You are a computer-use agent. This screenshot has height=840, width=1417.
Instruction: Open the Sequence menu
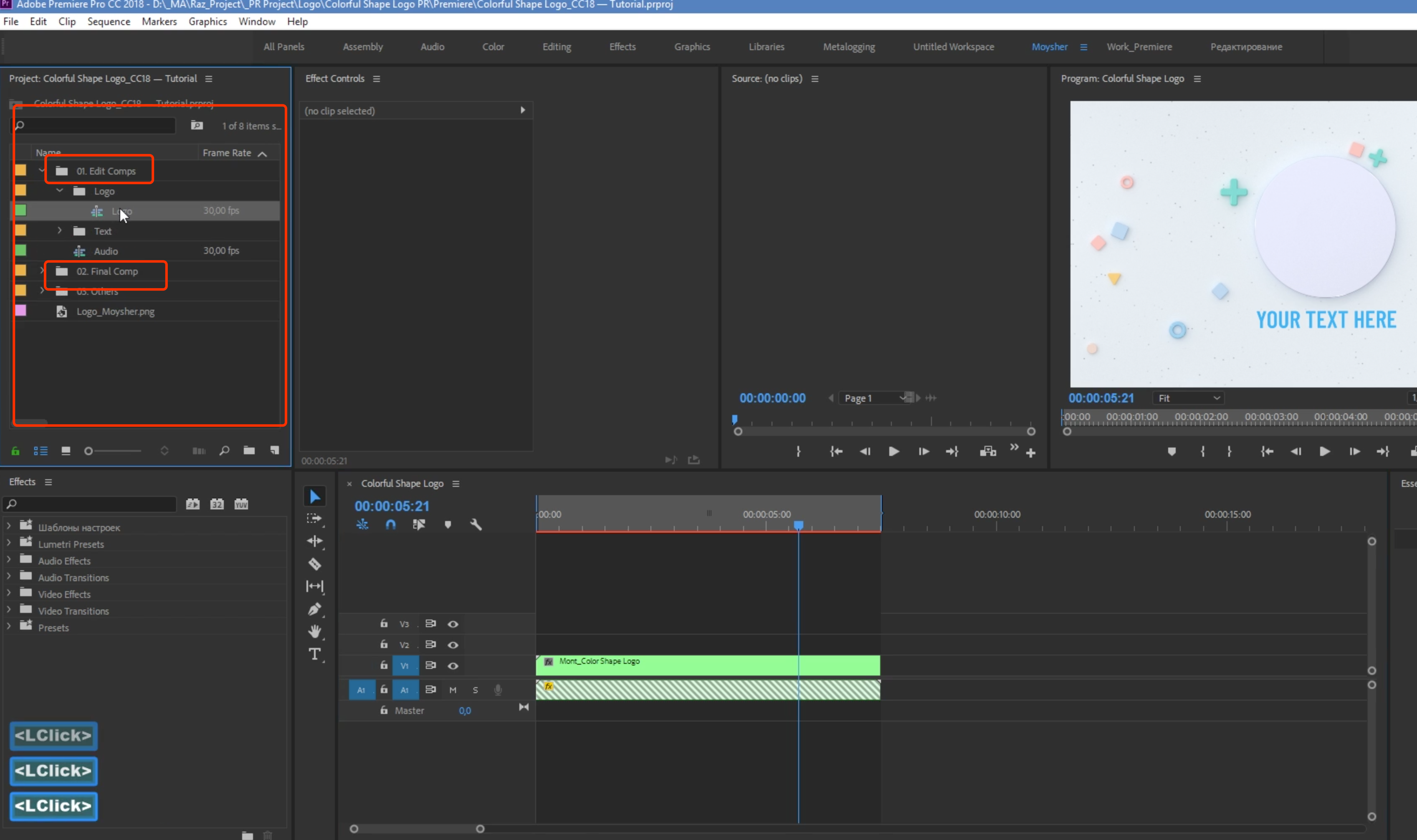[x=109, y=22]
